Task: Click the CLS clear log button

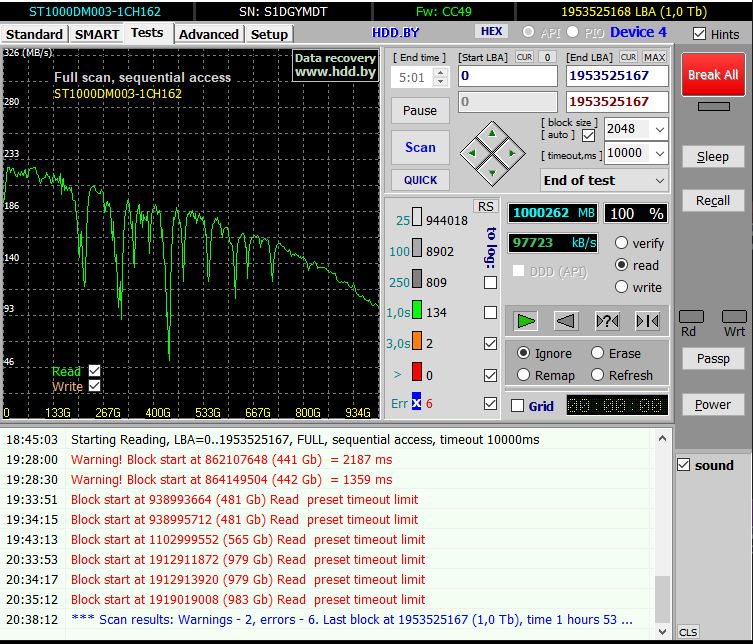Action: (688, 632)
